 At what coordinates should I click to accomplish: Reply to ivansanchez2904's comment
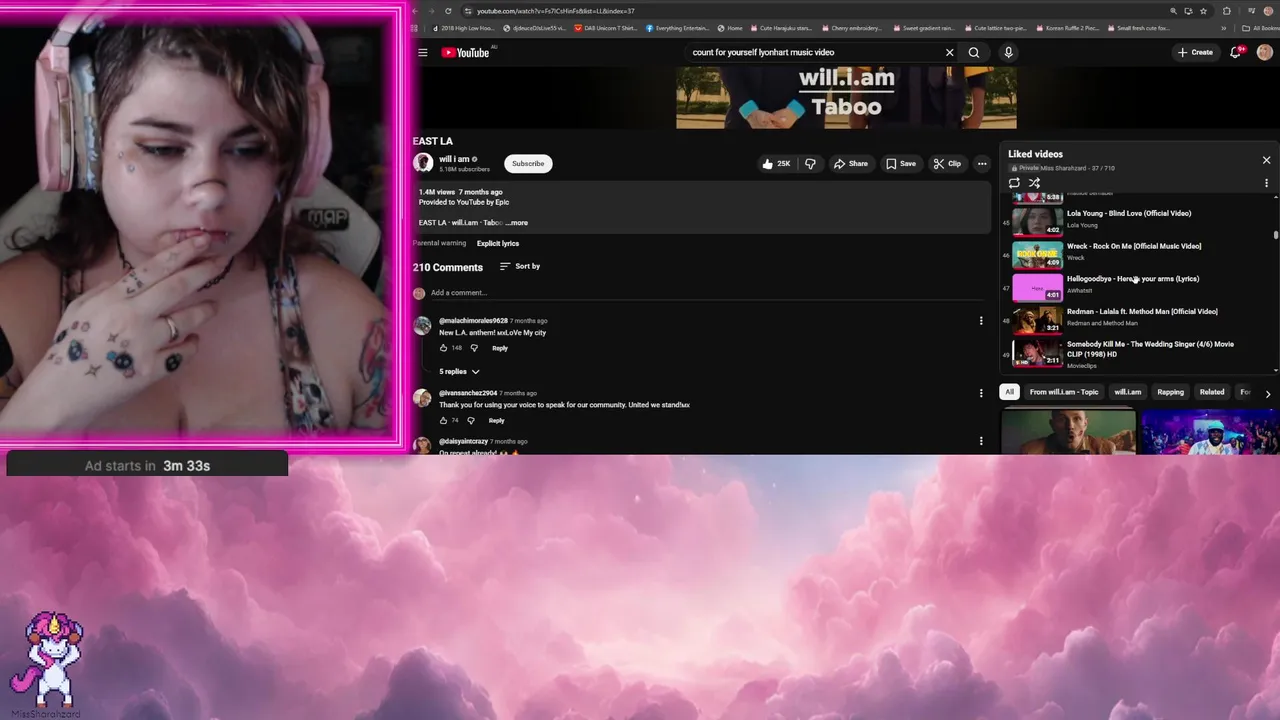[496, 420]
